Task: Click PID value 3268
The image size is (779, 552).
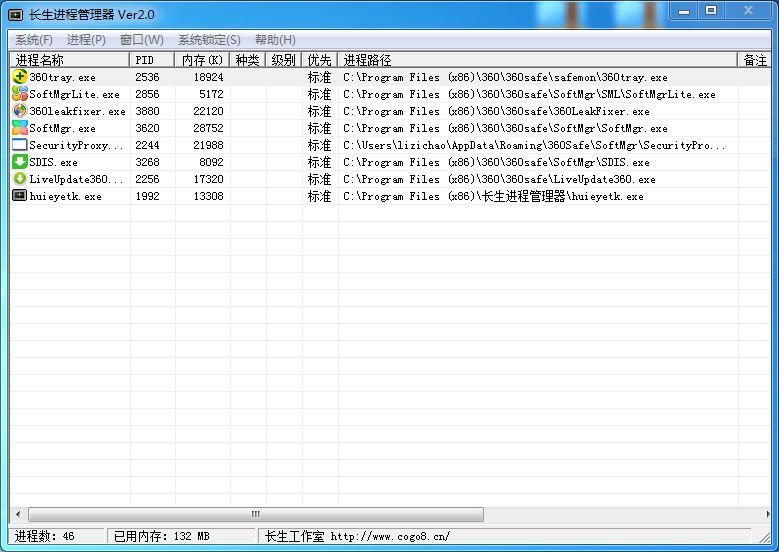Action: click(148, 162)
